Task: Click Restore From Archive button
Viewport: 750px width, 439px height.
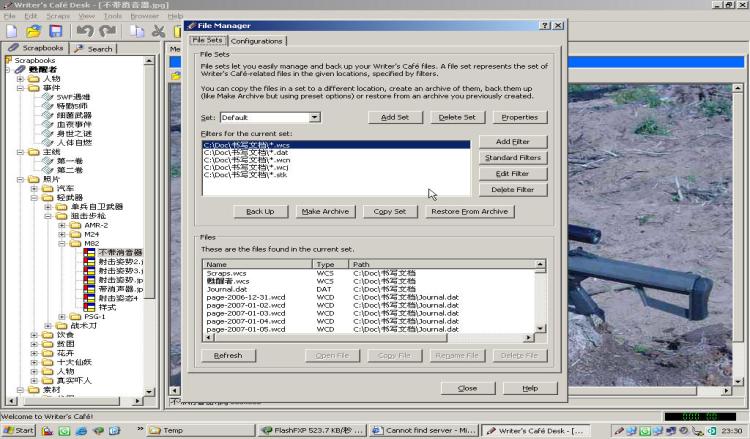Action: [x=470, y=211]
